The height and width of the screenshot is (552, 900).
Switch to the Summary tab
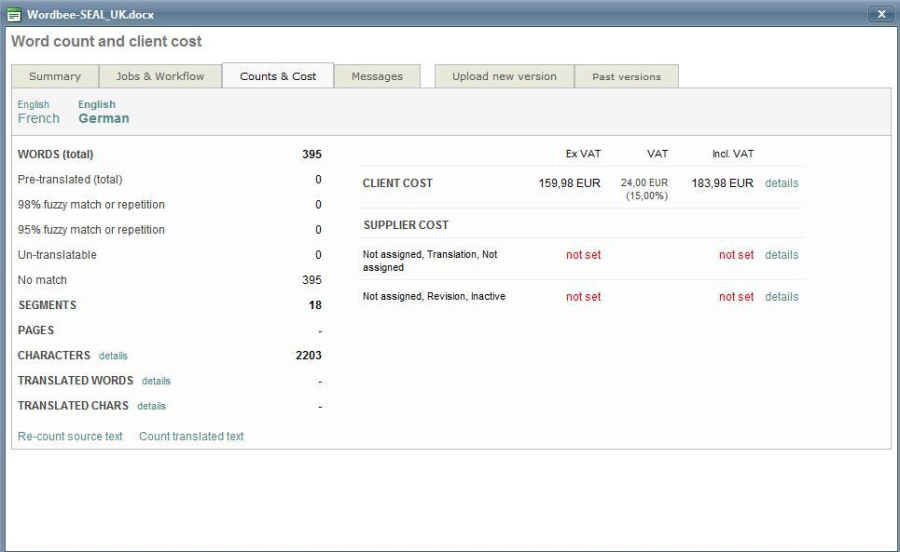click(55, 76)
